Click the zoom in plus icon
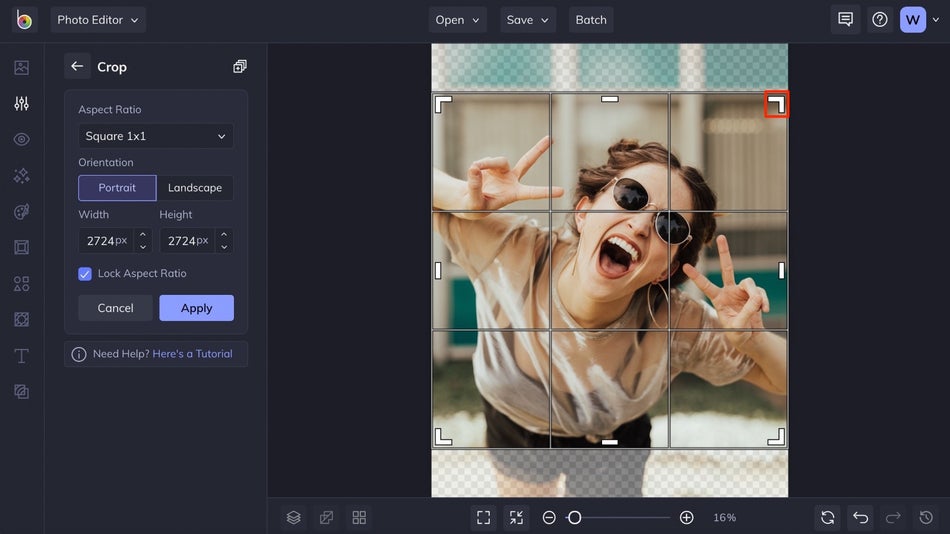Screen dimensions: 950x534 pos(686,517)
